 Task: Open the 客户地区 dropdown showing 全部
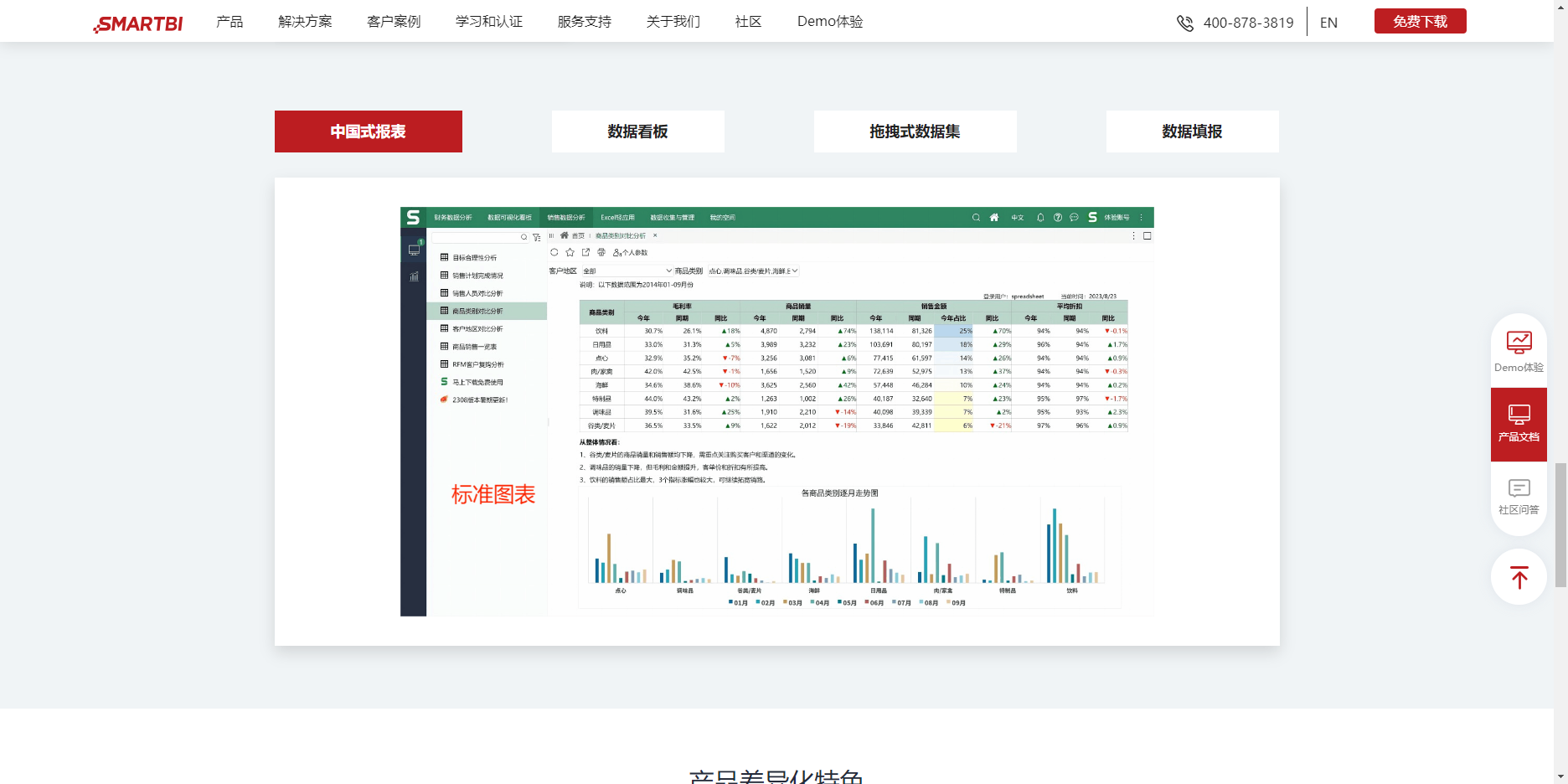tap(627, 271)
